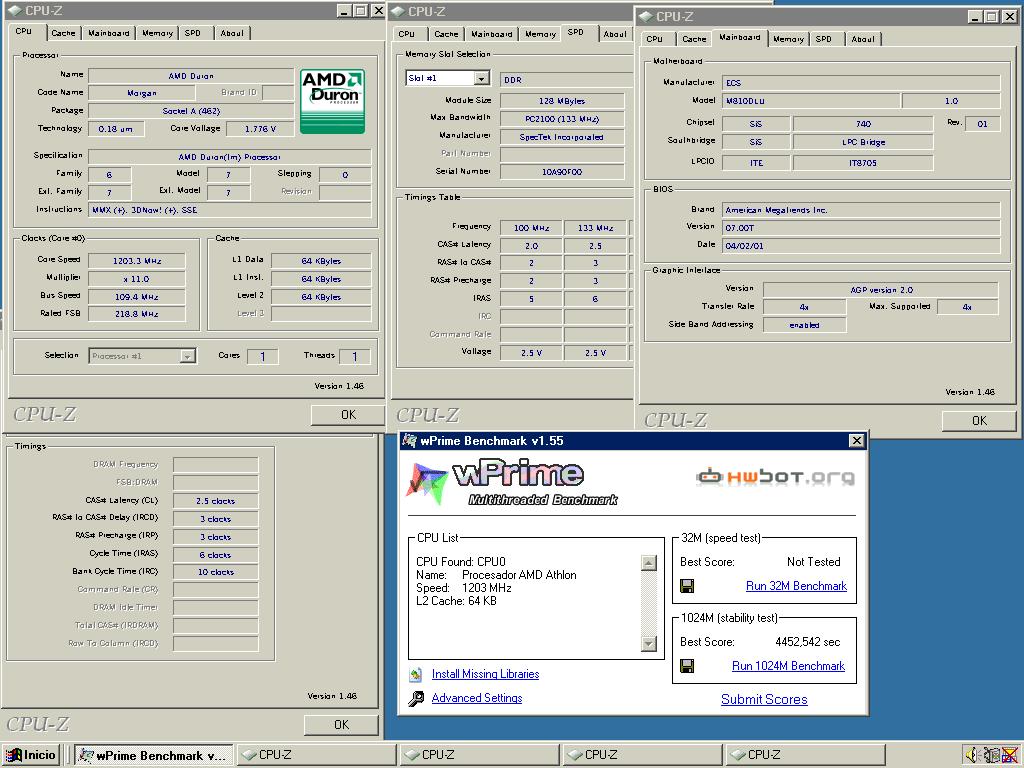
Task: Click the Bank Cycle Time 10 clocks field
Action: 216,572
